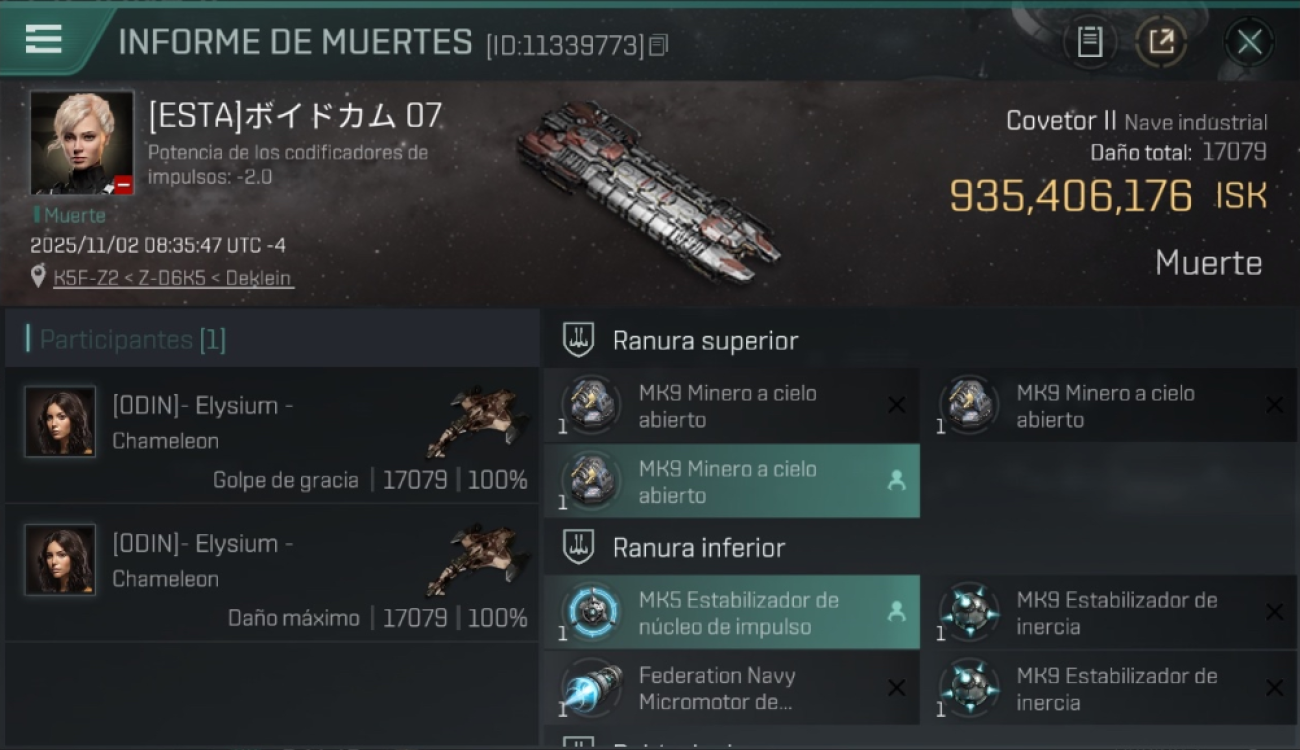The height and width of the screenshot is (750, 1300).
Task: Select MK5 Estabilizador de núcleo de impulso
Action: pyautogui.click(x=732, y=612)
